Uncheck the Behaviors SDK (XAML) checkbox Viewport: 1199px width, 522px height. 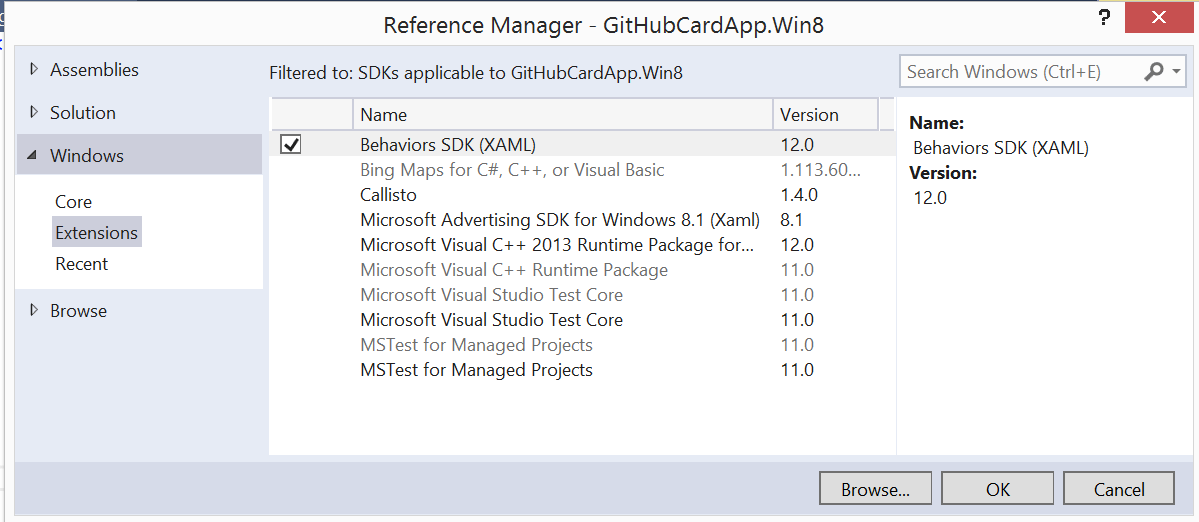click(291, 145)
